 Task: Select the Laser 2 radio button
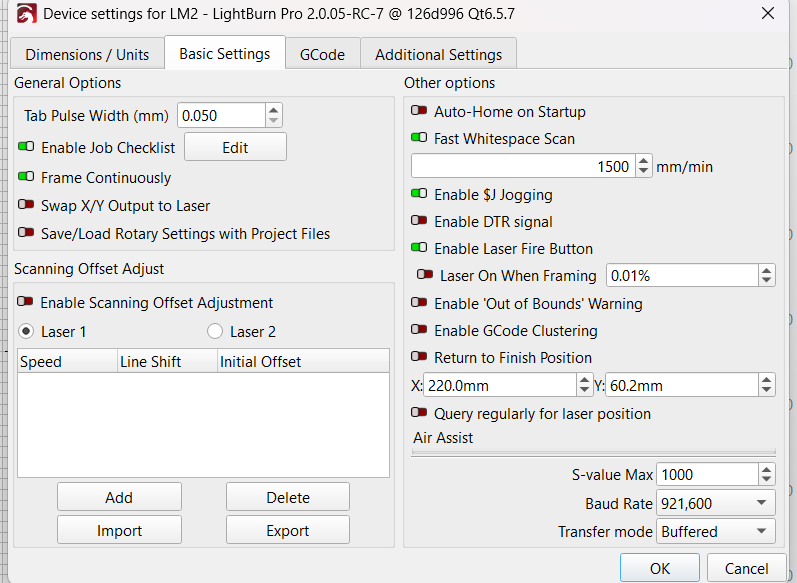pyautogui.click(x=215, y=331)
